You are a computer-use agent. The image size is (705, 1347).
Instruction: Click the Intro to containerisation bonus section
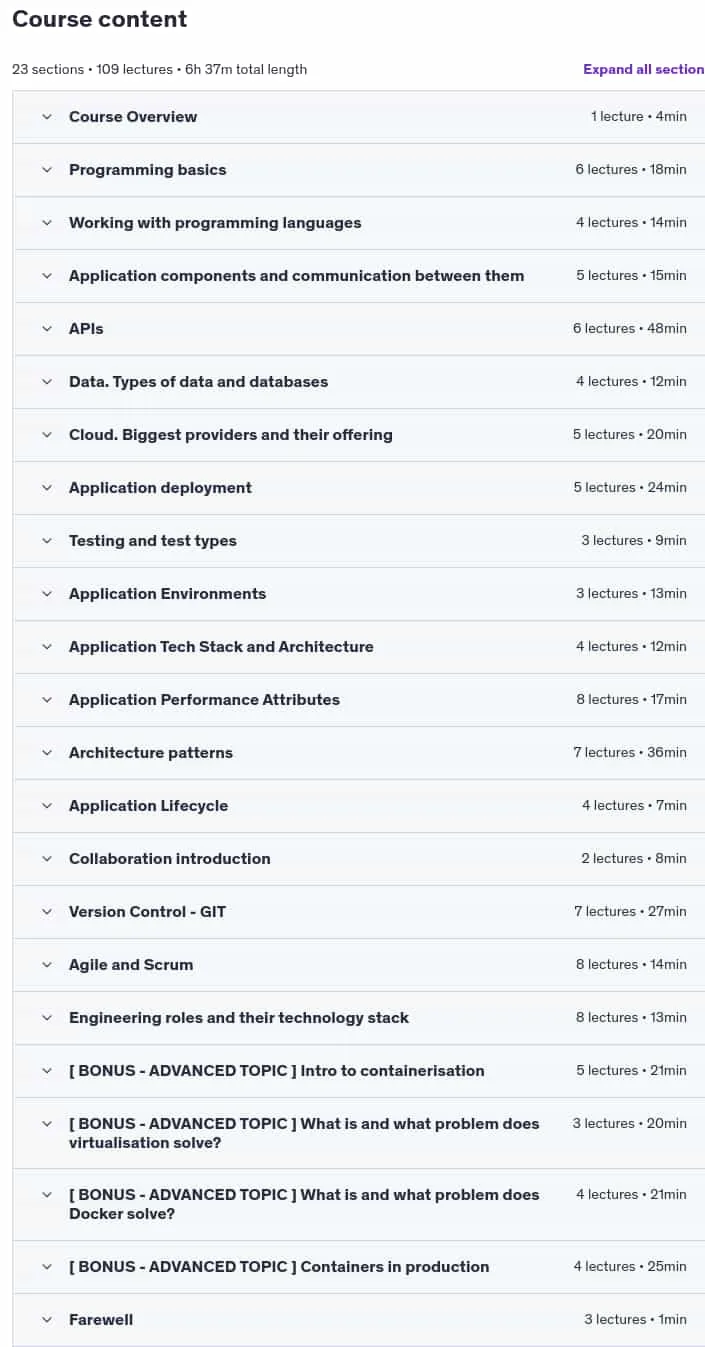(x=359, y=1071)
